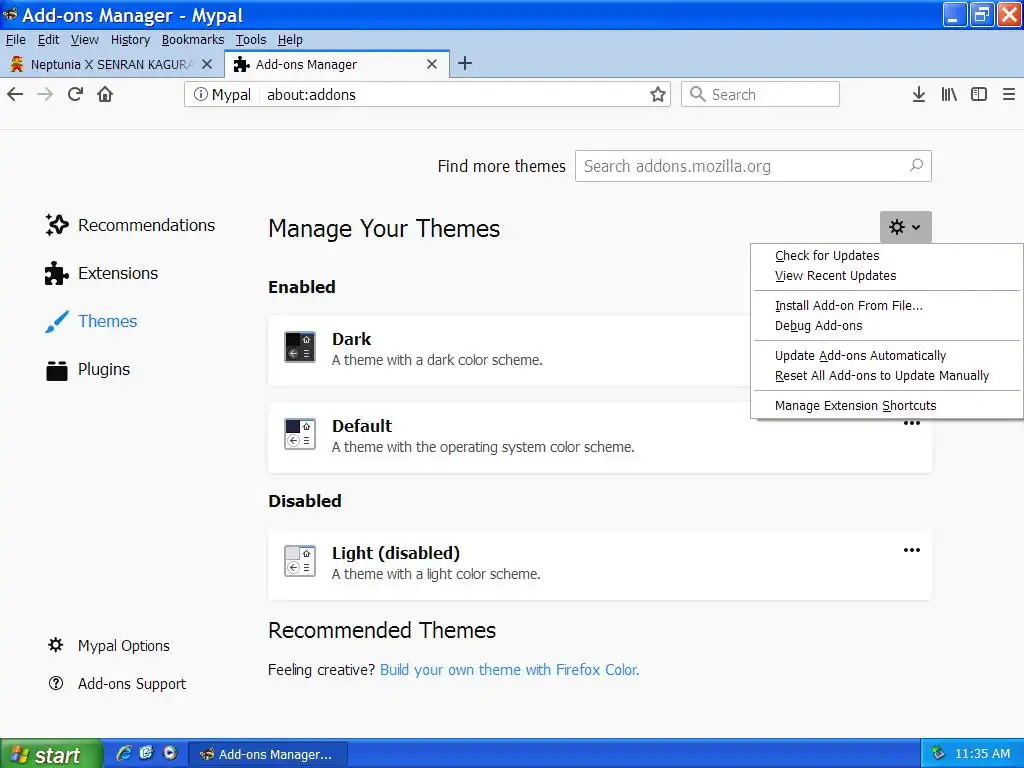The image size is (1024, 768).
Task: Choose Manage Extension Shortcuts
Action: click(x=887, y=406)
